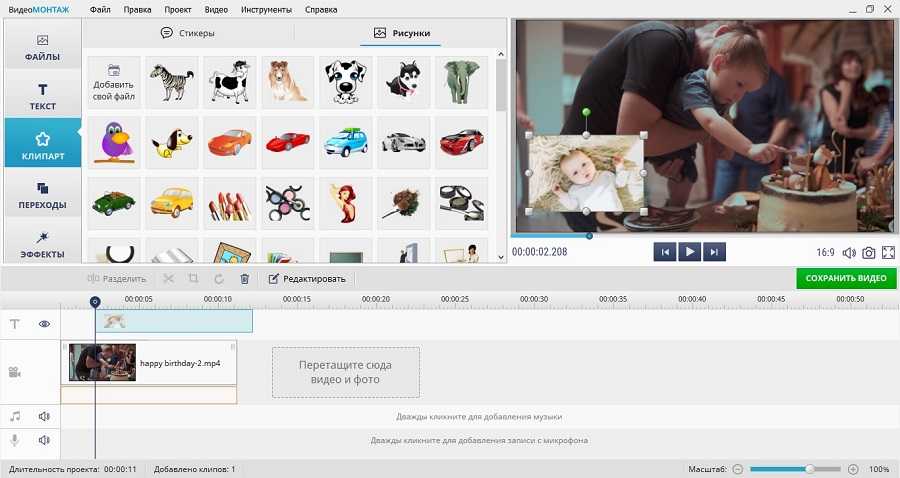Screen dimensions: 900x478
Task: Select the silver sports car clipart
Action: coord(404,143)
